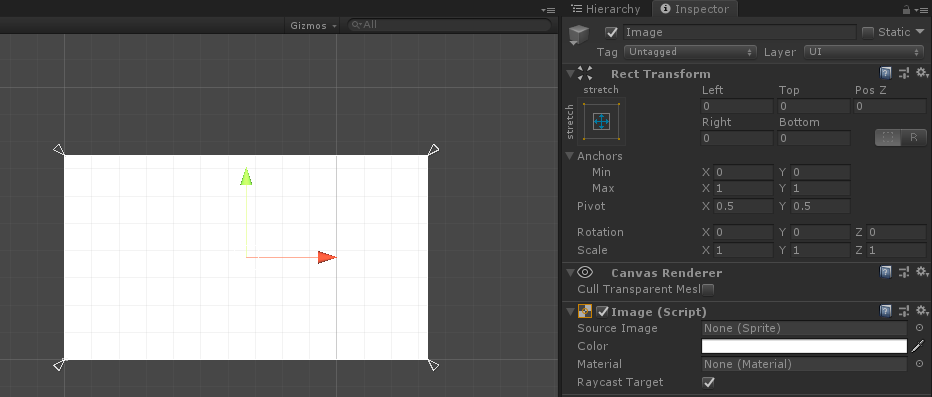Click the Scene search field
This screenshot has height=397, width=932.
pos(449,25)
